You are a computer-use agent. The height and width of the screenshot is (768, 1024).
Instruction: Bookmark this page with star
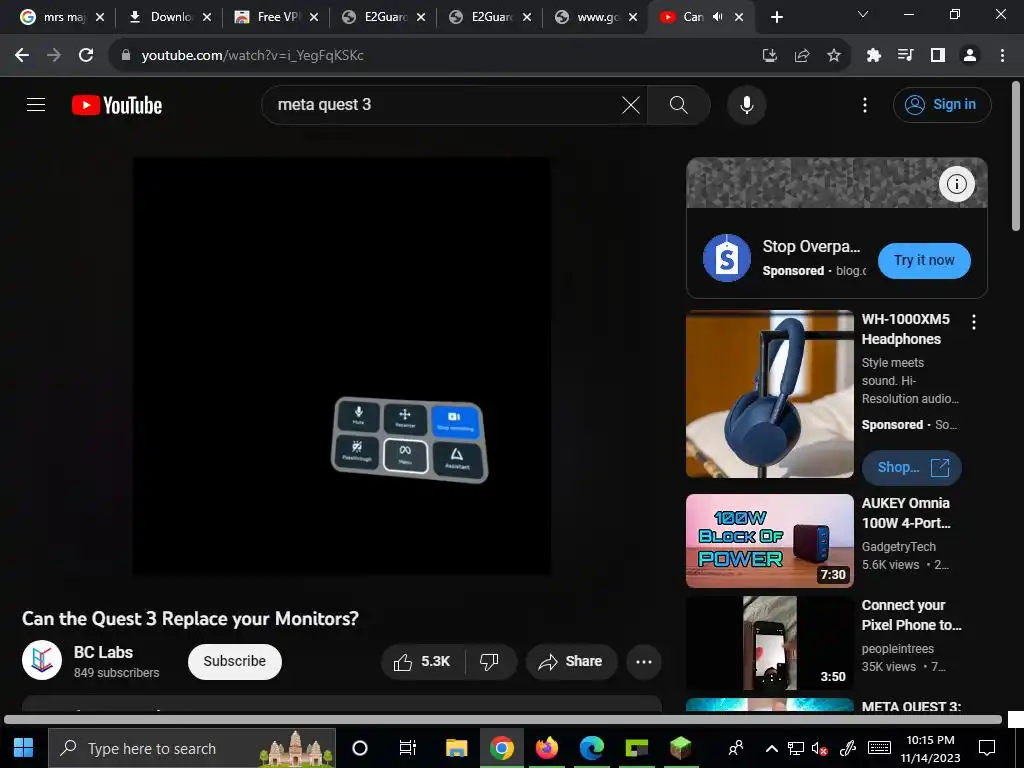coord(833,56)
